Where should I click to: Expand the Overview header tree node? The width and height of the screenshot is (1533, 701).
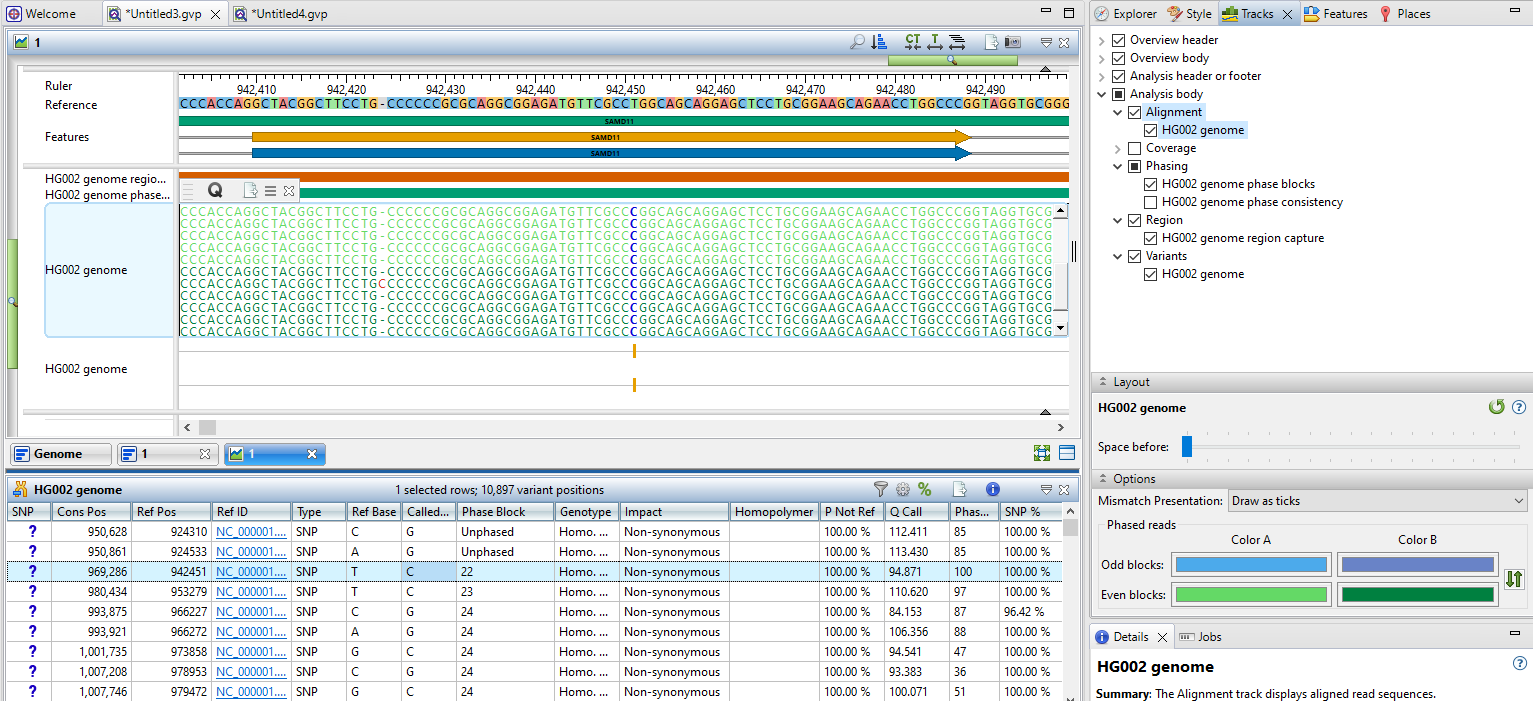(1102, 40)
